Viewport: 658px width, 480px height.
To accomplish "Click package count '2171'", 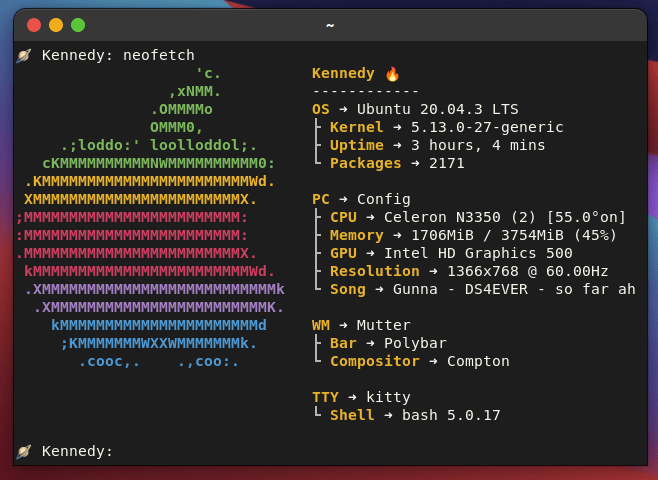I will pyautogui.click(x=446, y=164).
